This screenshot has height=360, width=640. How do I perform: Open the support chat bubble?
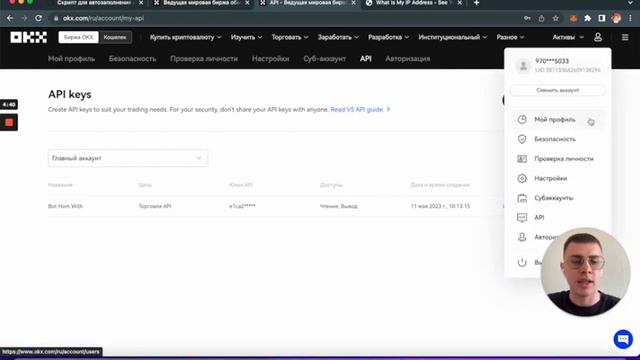pyautogui.click(x=623, y=339)
